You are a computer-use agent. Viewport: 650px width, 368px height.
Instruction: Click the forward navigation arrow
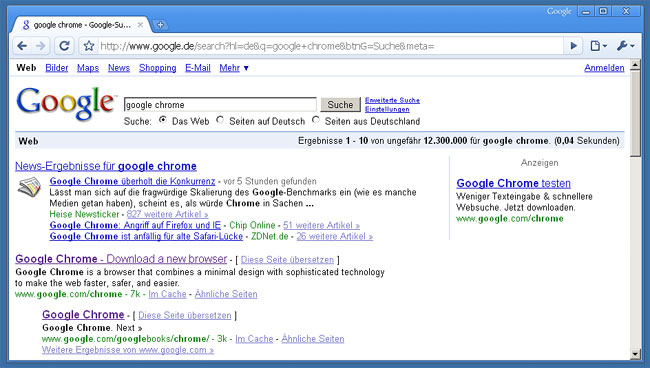pos(41,46)
